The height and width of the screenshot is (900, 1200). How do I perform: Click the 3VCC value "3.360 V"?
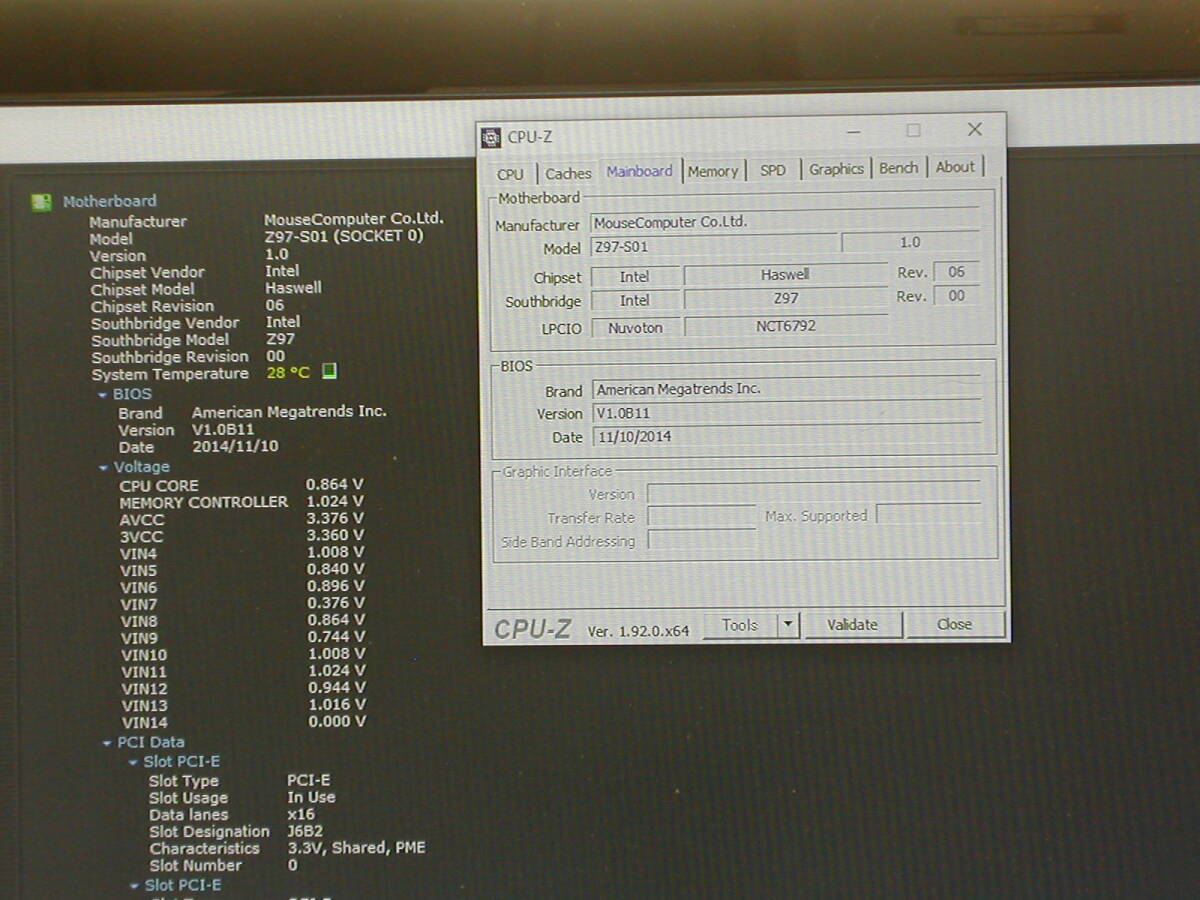click(x=335, y=536)
